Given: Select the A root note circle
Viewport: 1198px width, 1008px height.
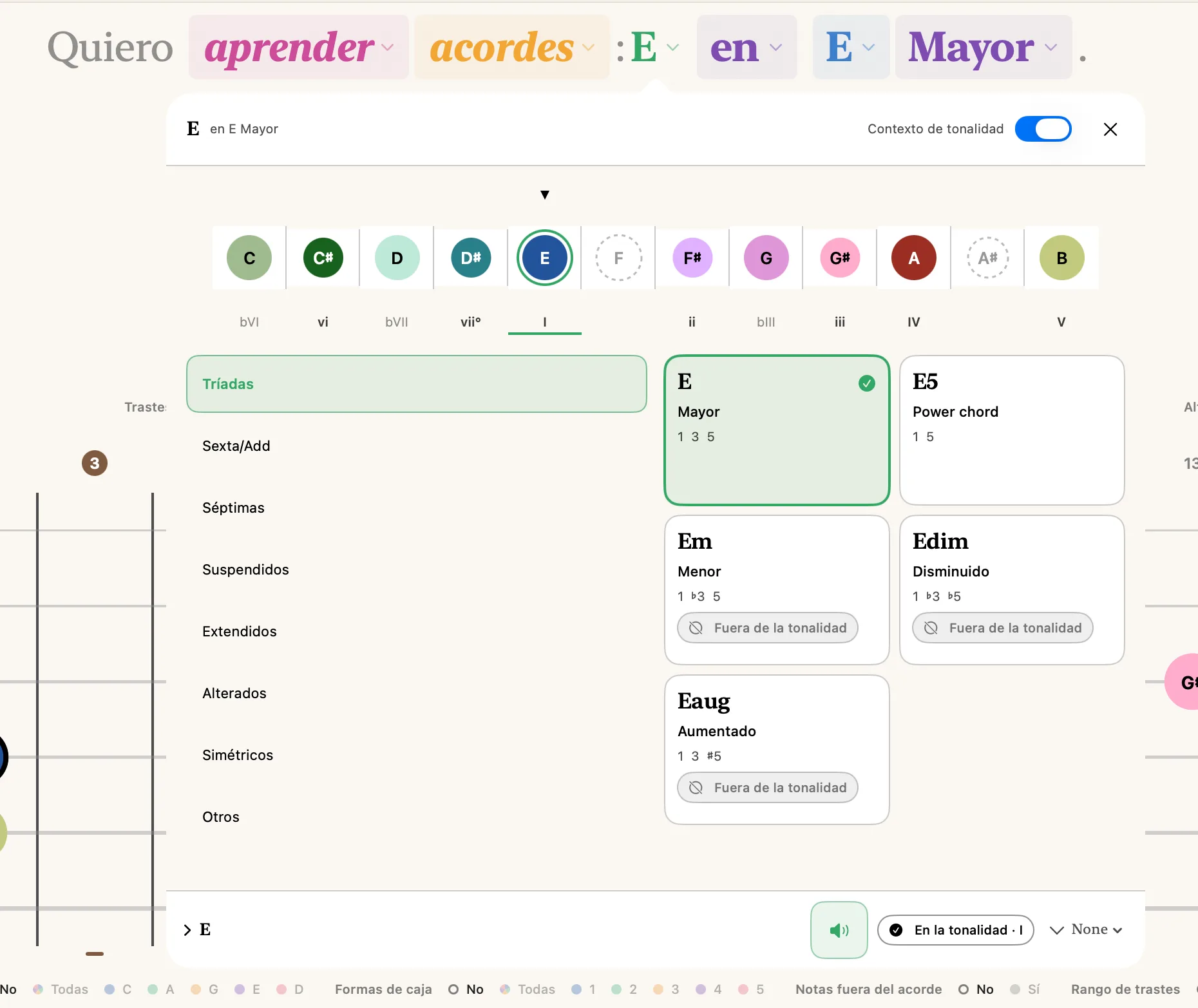Looking at the screenshot, I should 914,258.
